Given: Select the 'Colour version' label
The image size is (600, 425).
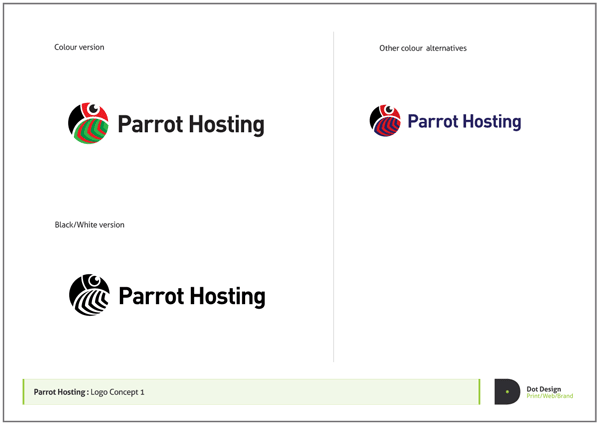Looking at the screenshot, I should [79, 47].
